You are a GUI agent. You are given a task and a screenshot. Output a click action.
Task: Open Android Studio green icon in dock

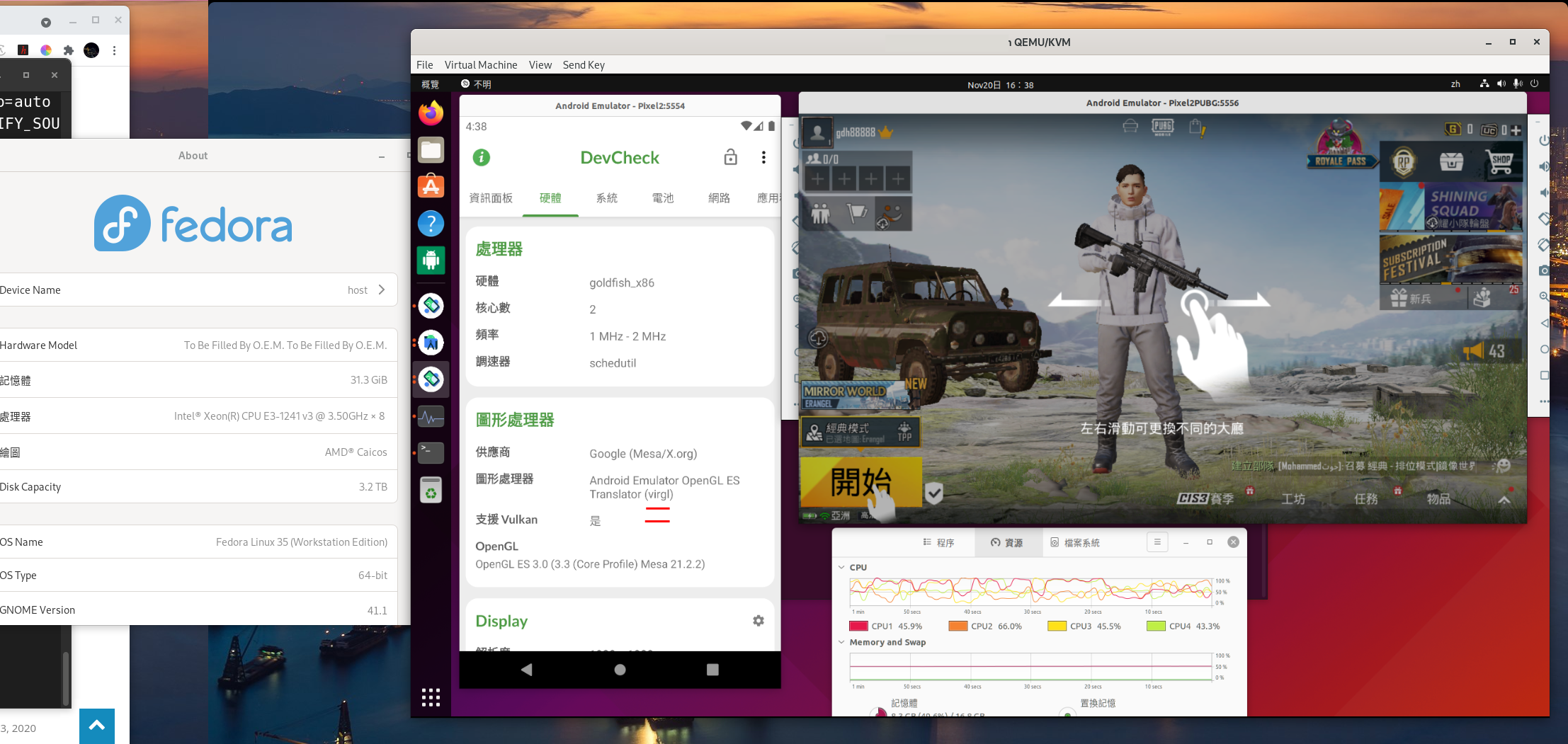pos(431,261)
